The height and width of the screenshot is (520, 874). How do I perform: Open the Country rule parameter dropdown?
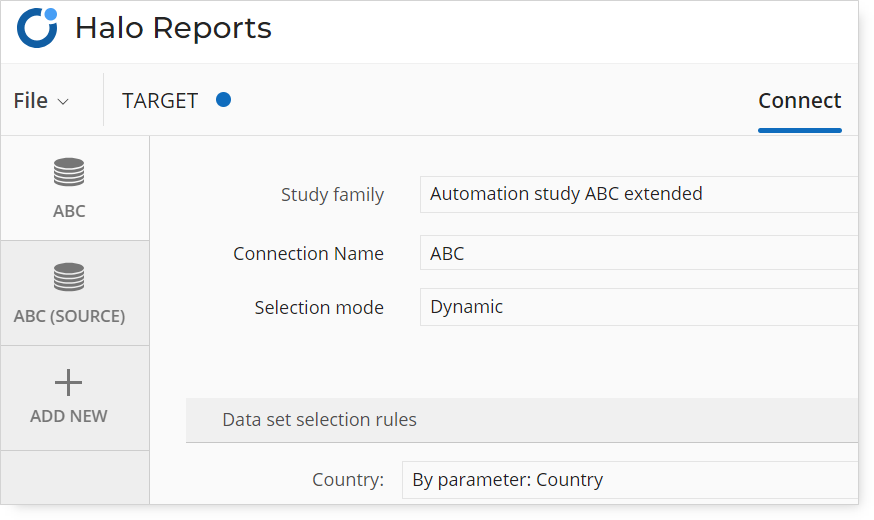(x=630, y=480)
